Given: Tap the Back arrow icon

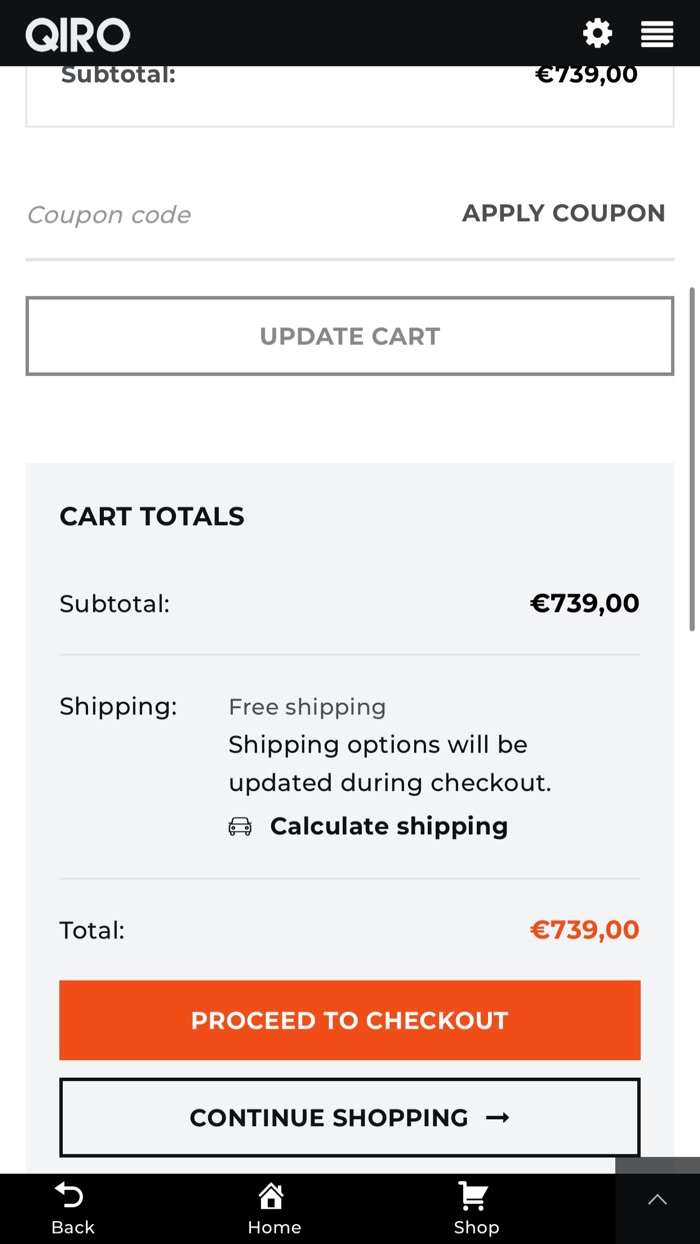Looking at the screenshot, I should (69, 1195).
